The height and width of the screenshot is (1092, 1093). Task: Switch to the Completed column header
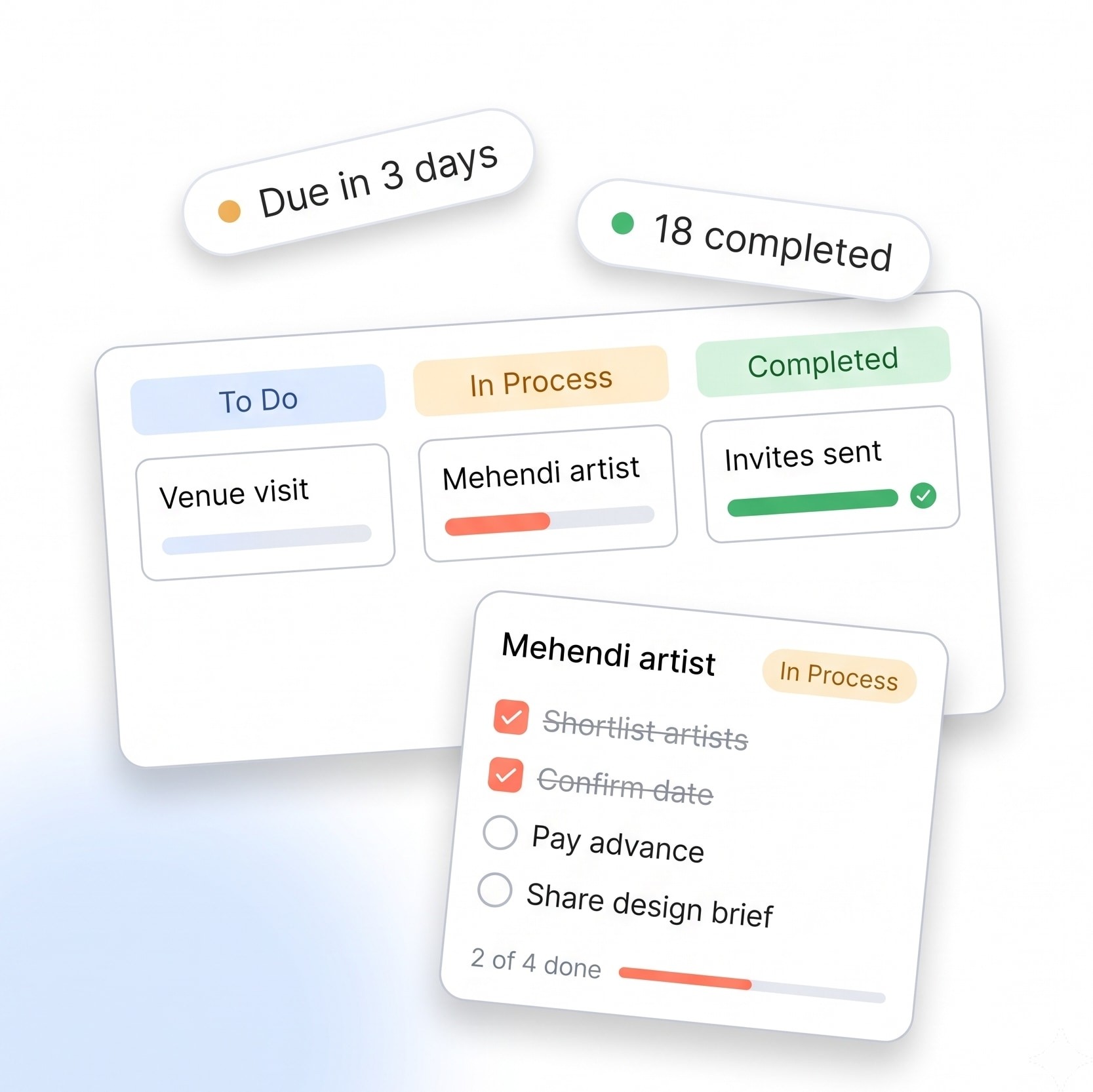click(823, 362)
